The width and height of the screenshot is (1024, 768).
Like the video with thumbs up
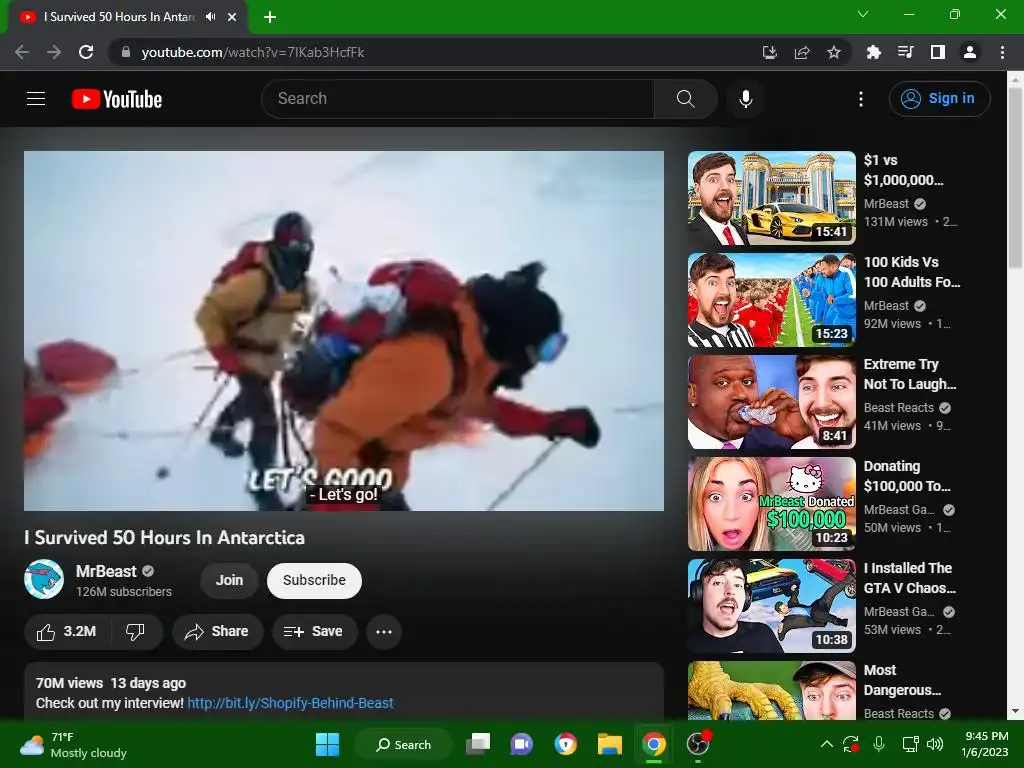[66, 632]
